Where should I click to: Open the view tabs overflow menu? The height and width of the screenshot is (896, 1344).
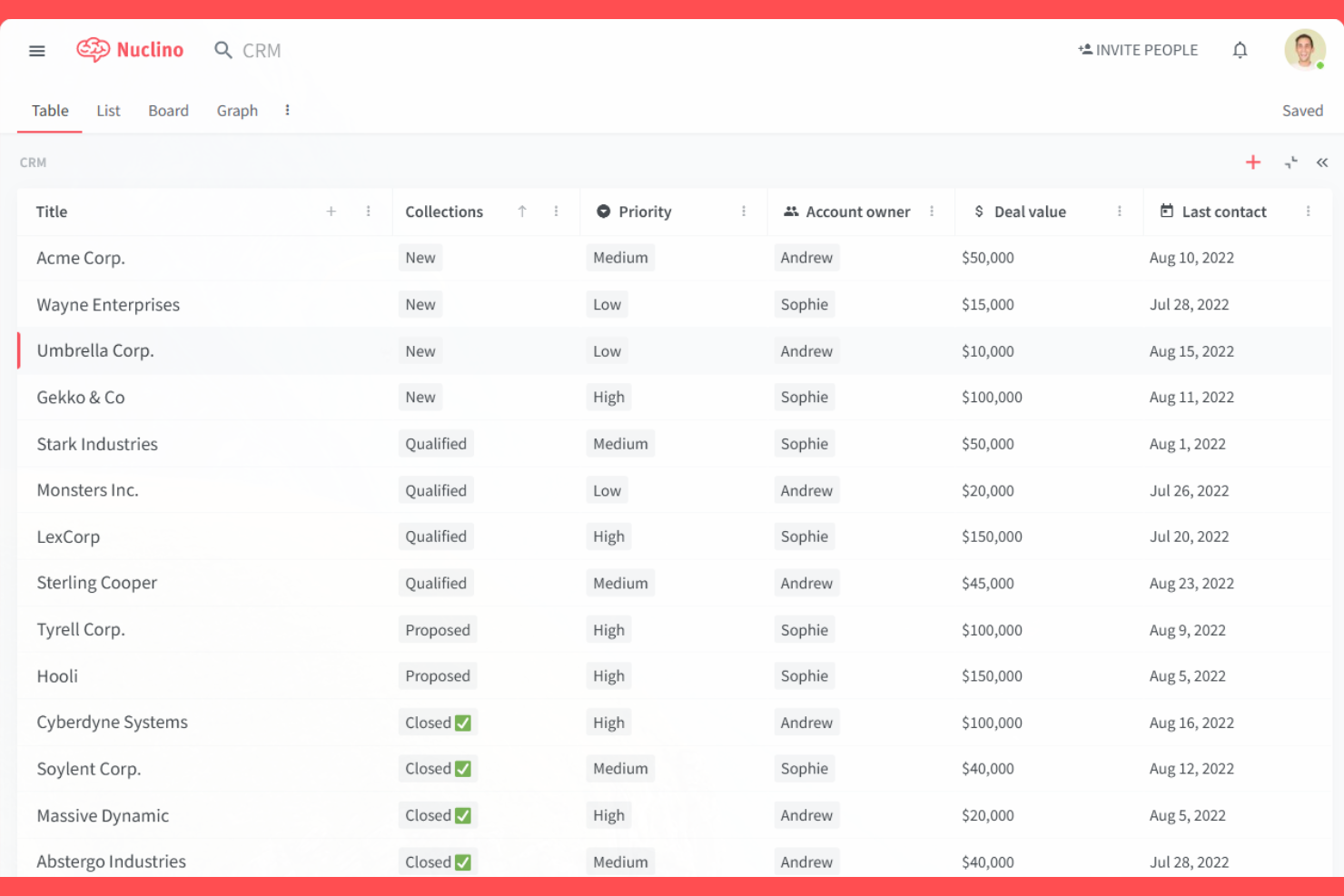point(287,110)
